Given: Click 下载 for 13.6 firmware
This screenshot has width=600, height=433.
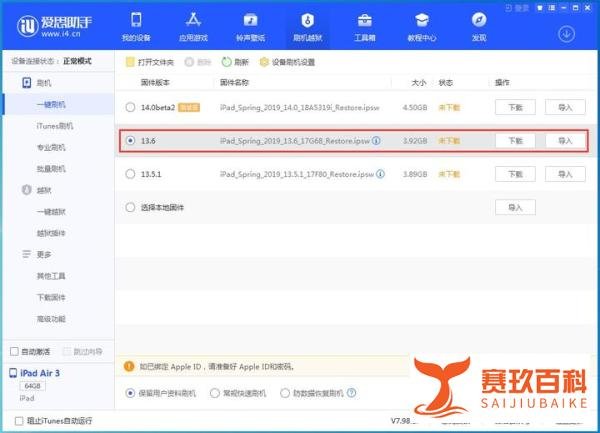Looking at the screenshot, I should [x=515, y=141].
